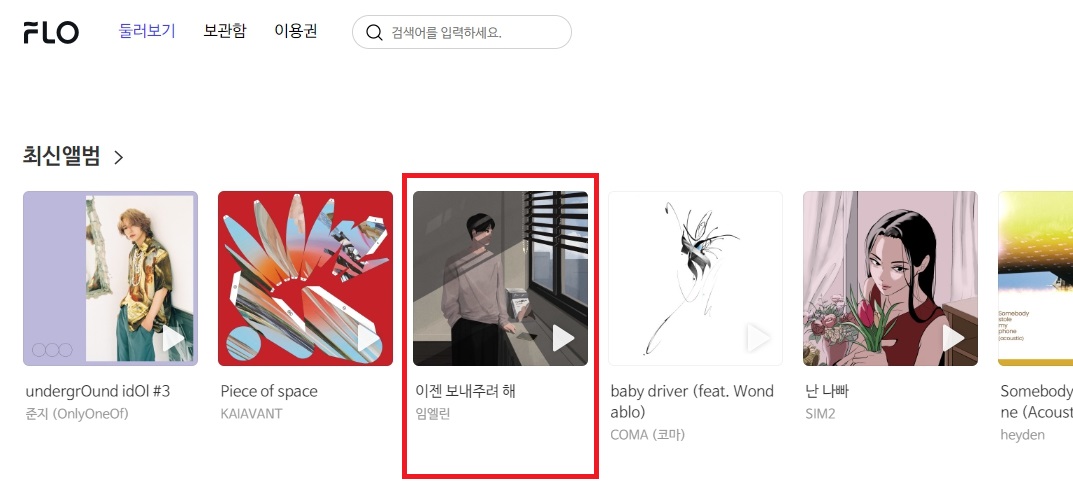Expand 최신앨범 with the chevron arrow
Screen dimensions: 1073x487
click(x=119, y=157)
